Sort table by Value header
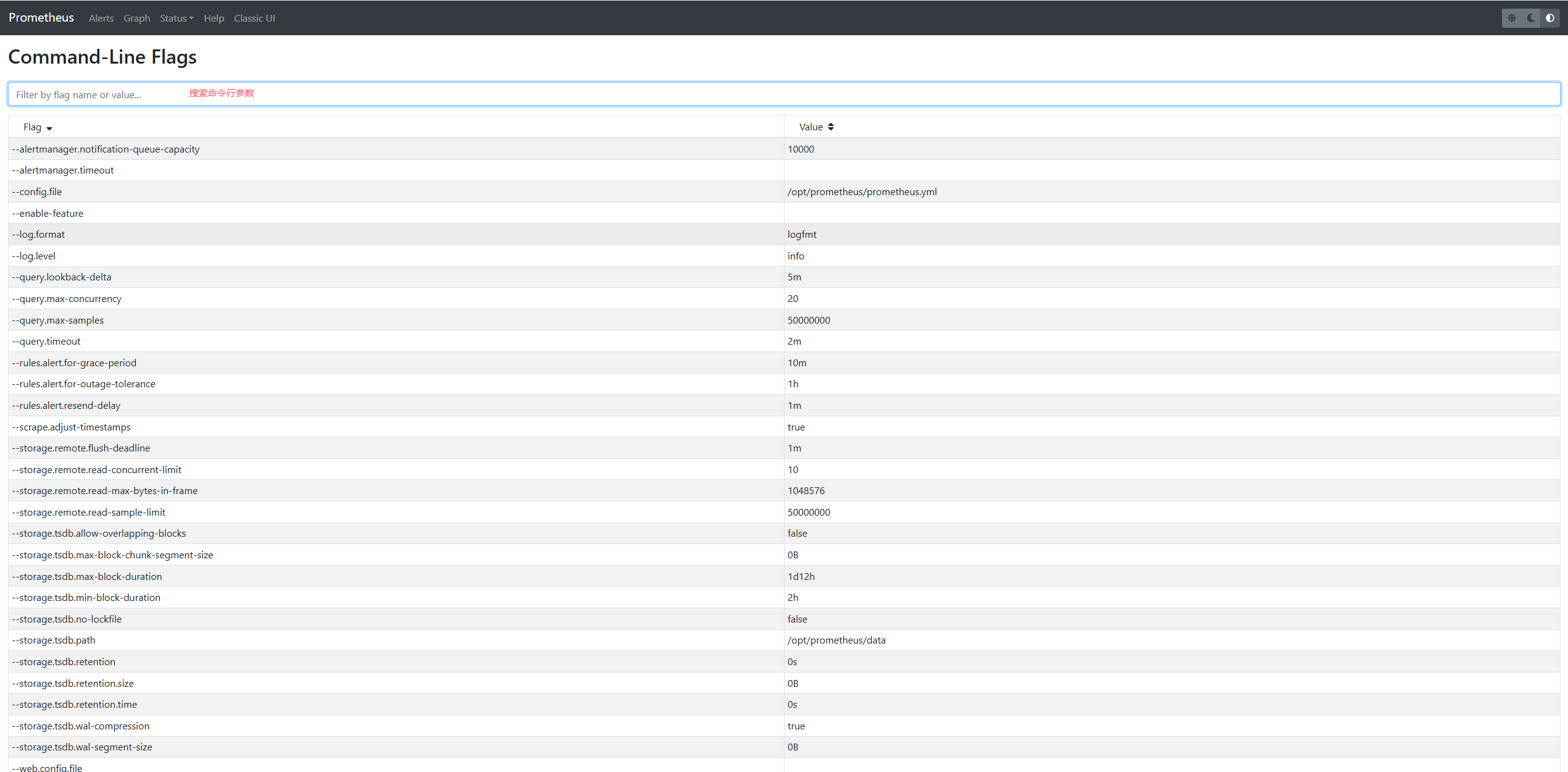 (x=811, y=127)
